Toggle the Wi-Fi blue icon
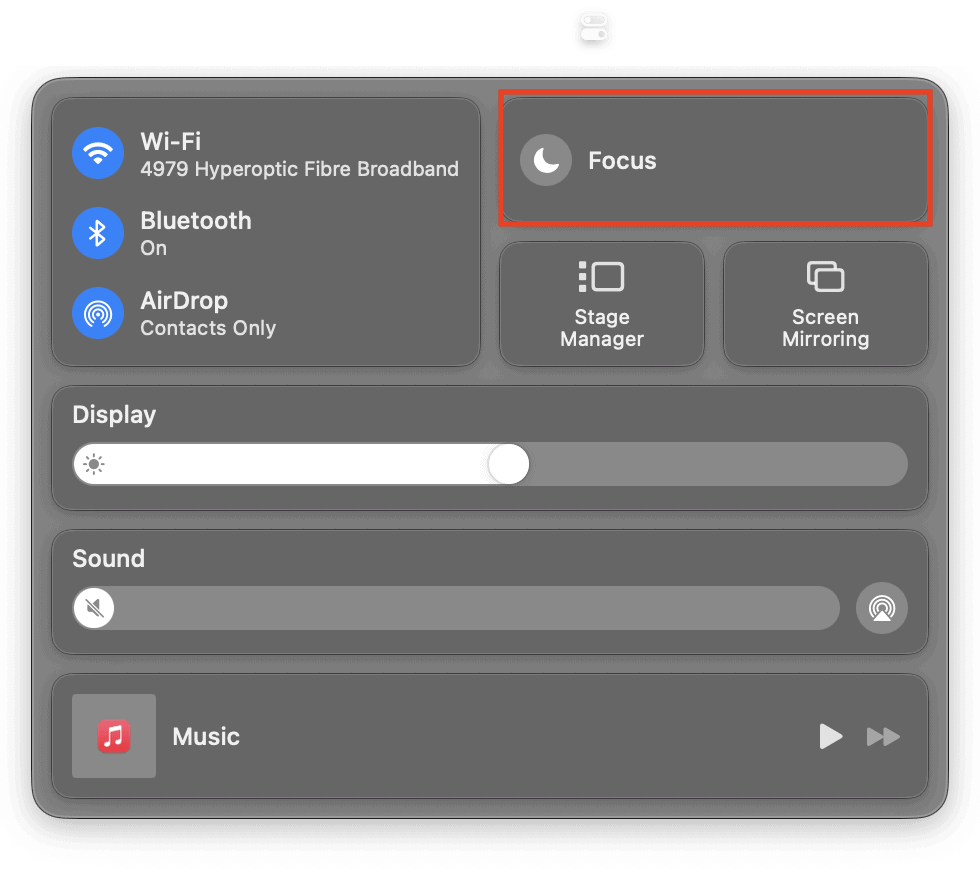The height and width of the screenshot is (874, 980). [98, 153]
